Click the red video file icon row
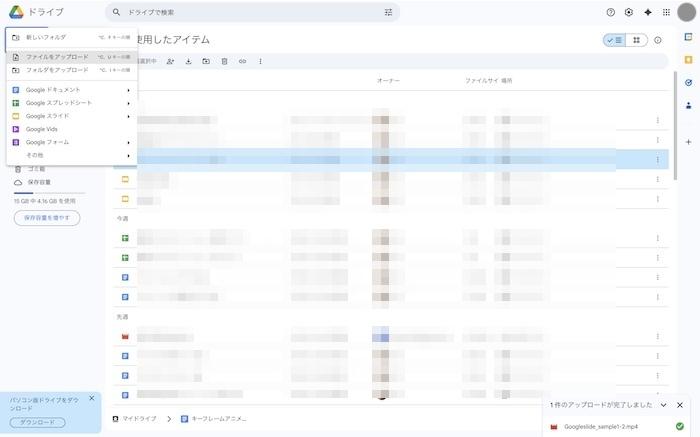The image size is (700, 437). pyautogui.click(x=125, y=337)
